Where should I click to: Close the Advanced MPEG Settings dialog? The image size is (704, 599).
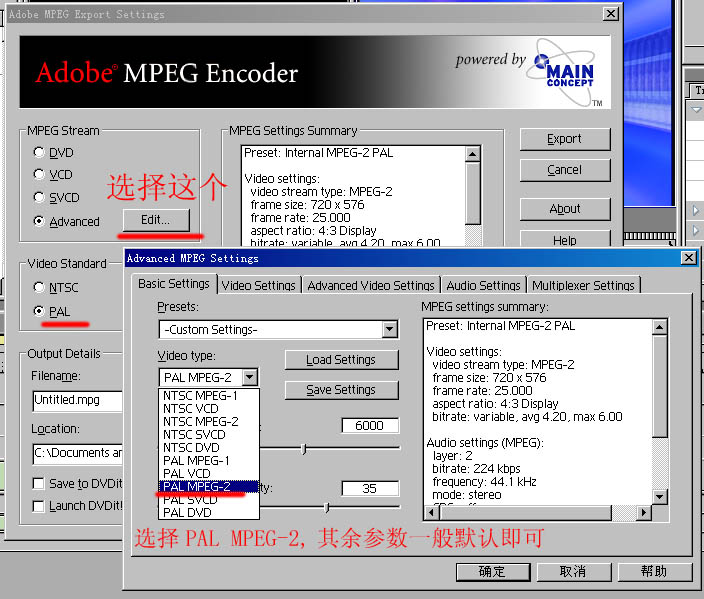[x=689, y=258]
